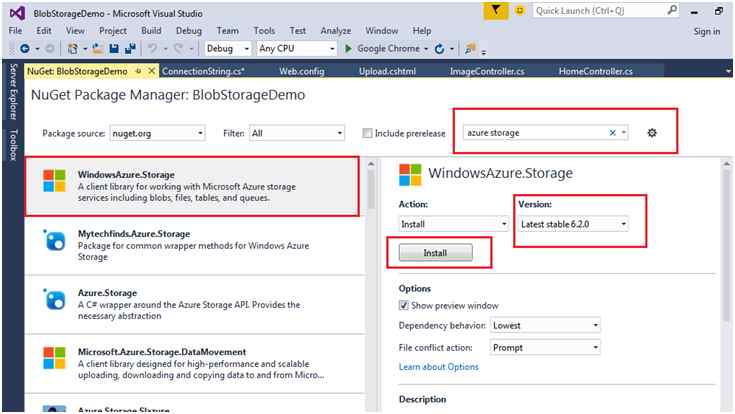735x414 pixels.
Task: Switch to the Upload.cshtml tab
Action: [x=387, y=71]
